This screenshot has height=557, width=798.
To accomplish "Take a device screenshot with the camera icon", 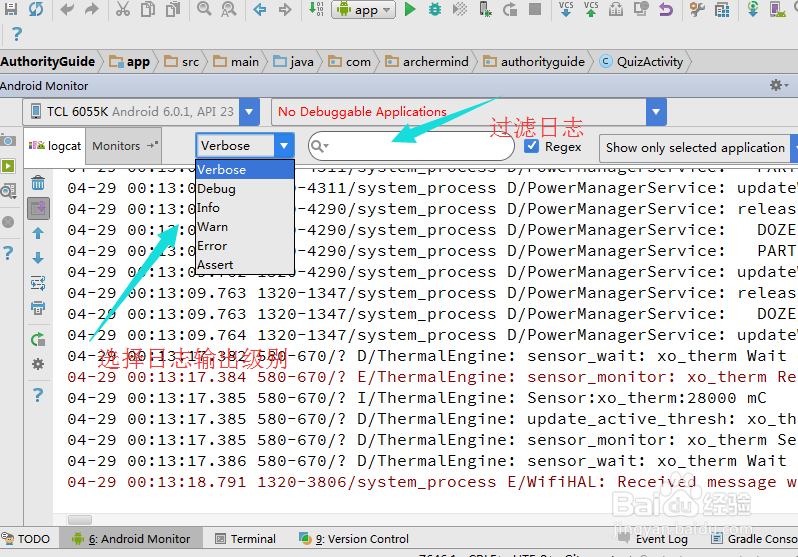I will pyautogui.click(x=8, y=140).
